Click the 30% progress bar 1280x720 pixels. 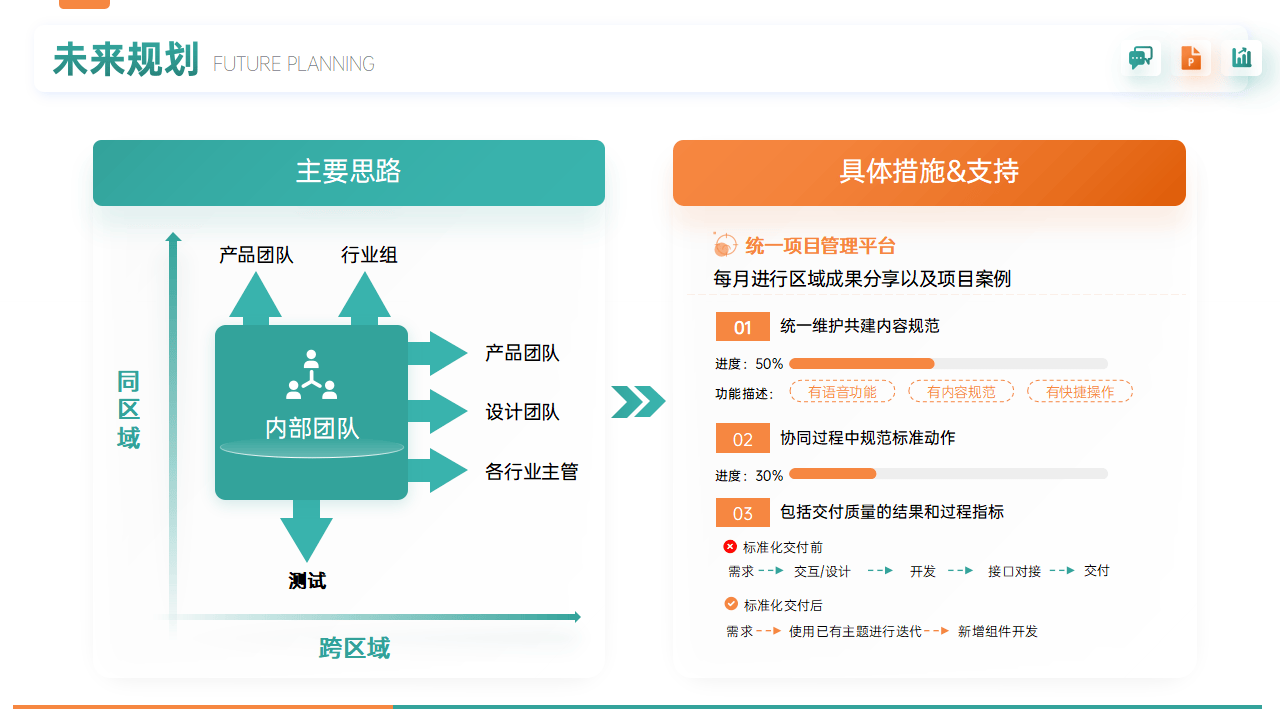pyautogui.click(x=948, y=474)
